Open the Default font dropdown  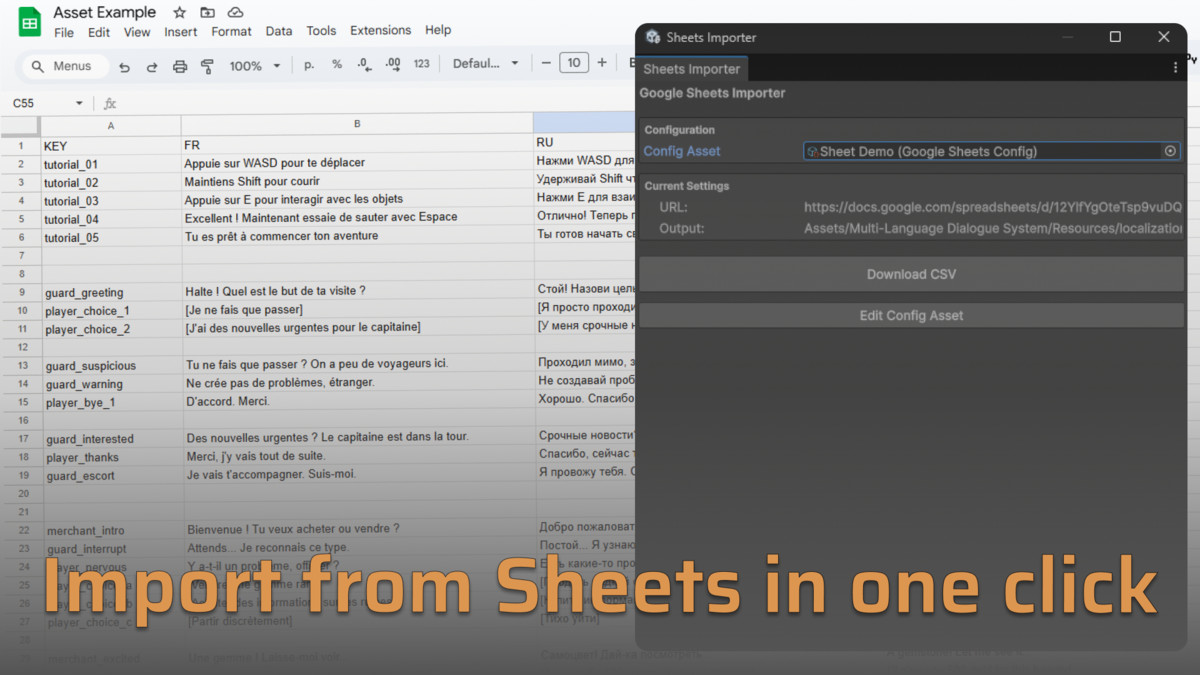pos(486,63)
